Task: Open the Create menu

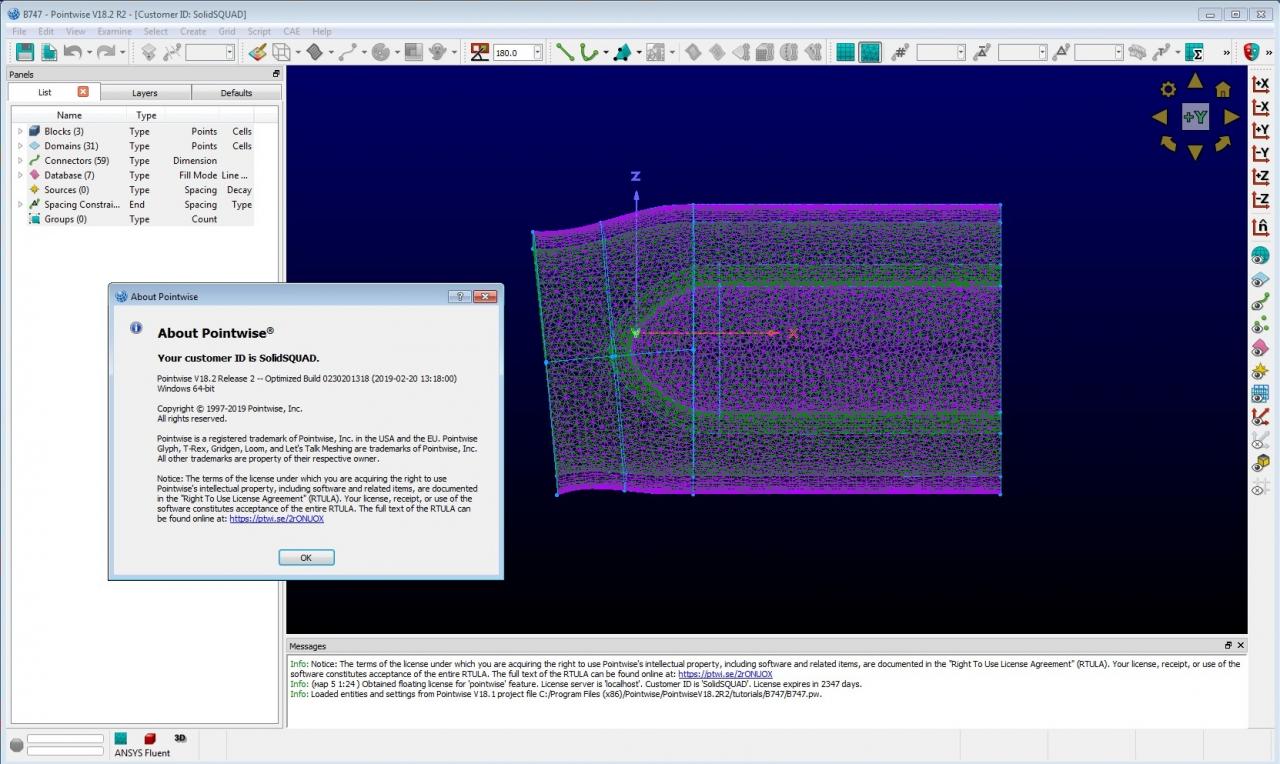Action: (x=193, y=31)
